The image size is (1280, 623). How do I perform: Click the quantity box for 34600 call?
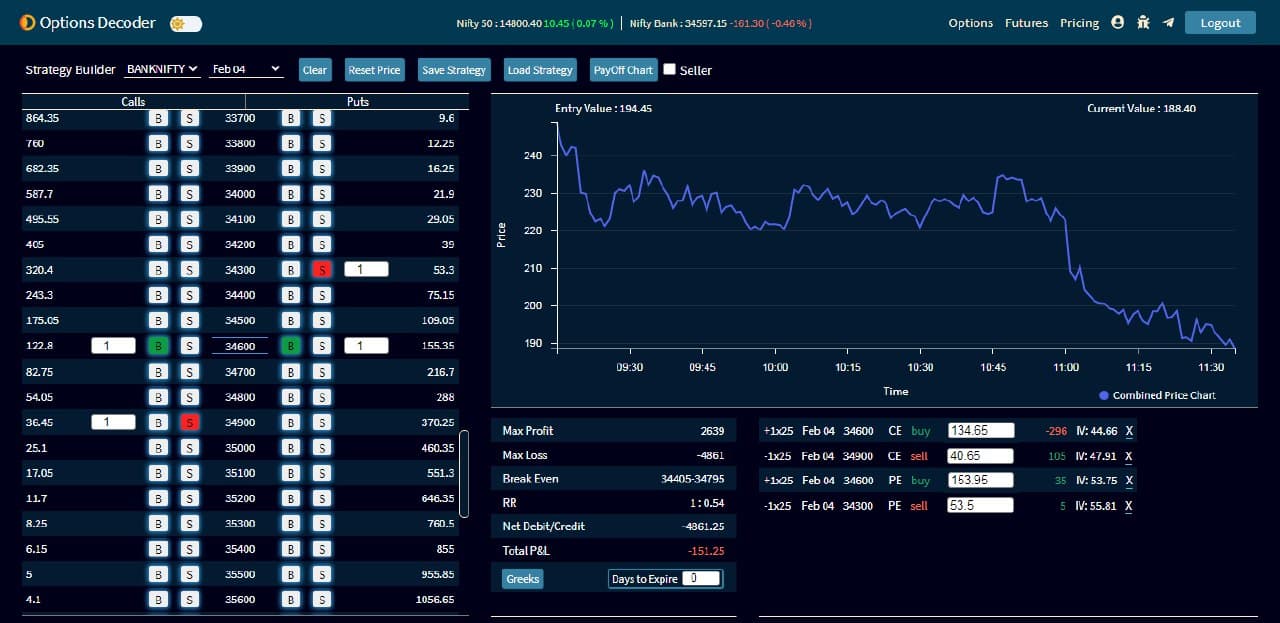pos(113,345)
